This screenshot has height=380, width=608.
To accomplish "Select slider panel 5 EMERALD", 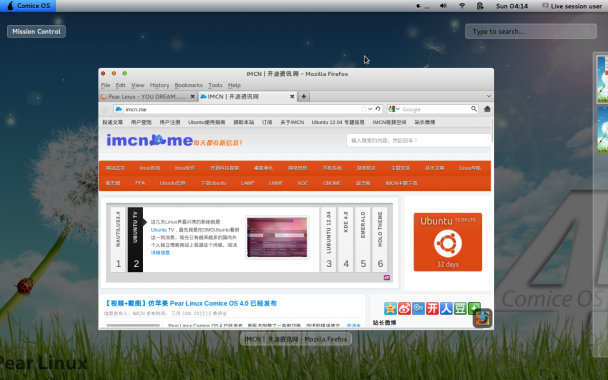I will click(363, 240).
